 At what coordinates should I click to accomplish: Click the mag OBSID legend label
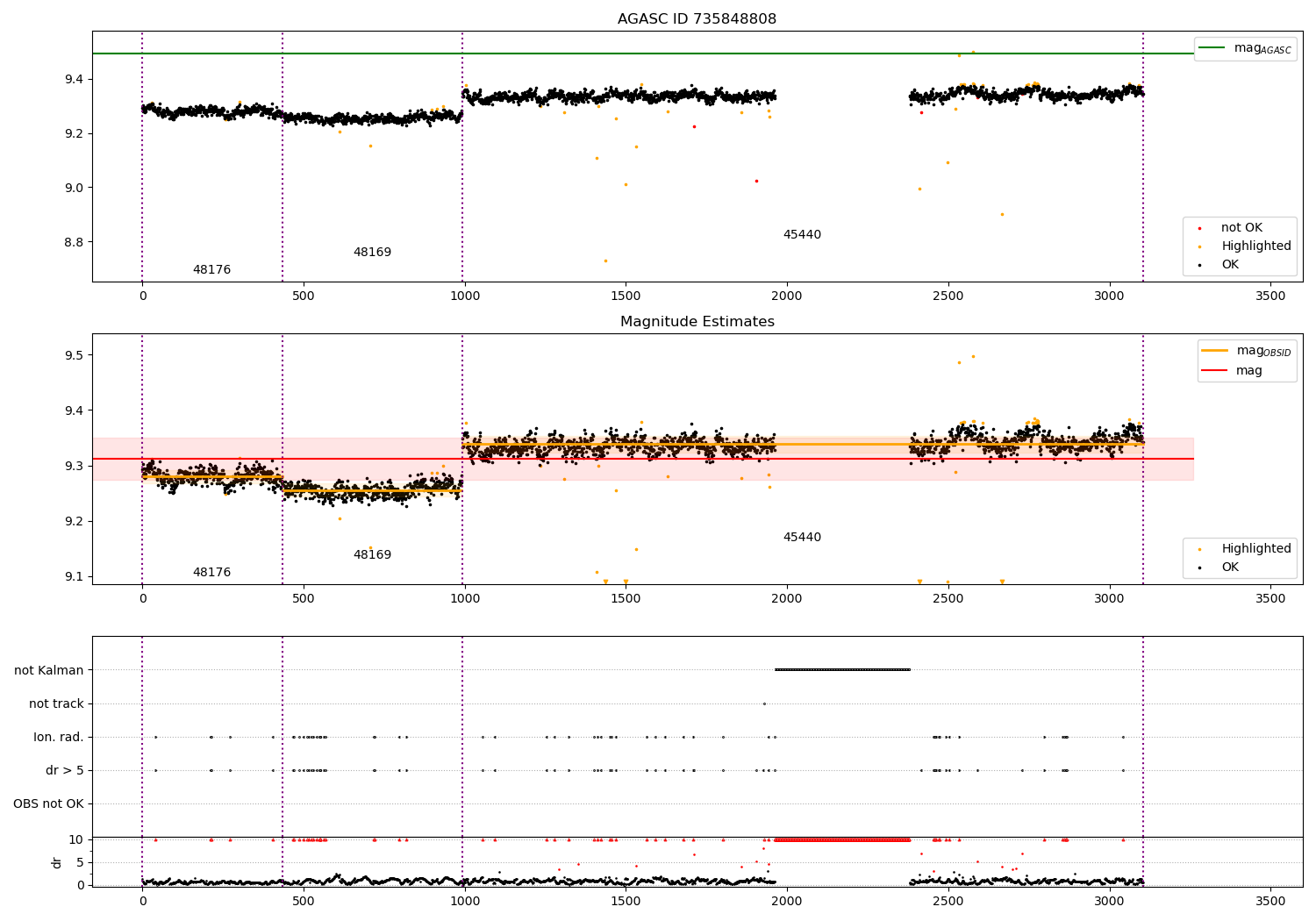tap(1263, 351)
